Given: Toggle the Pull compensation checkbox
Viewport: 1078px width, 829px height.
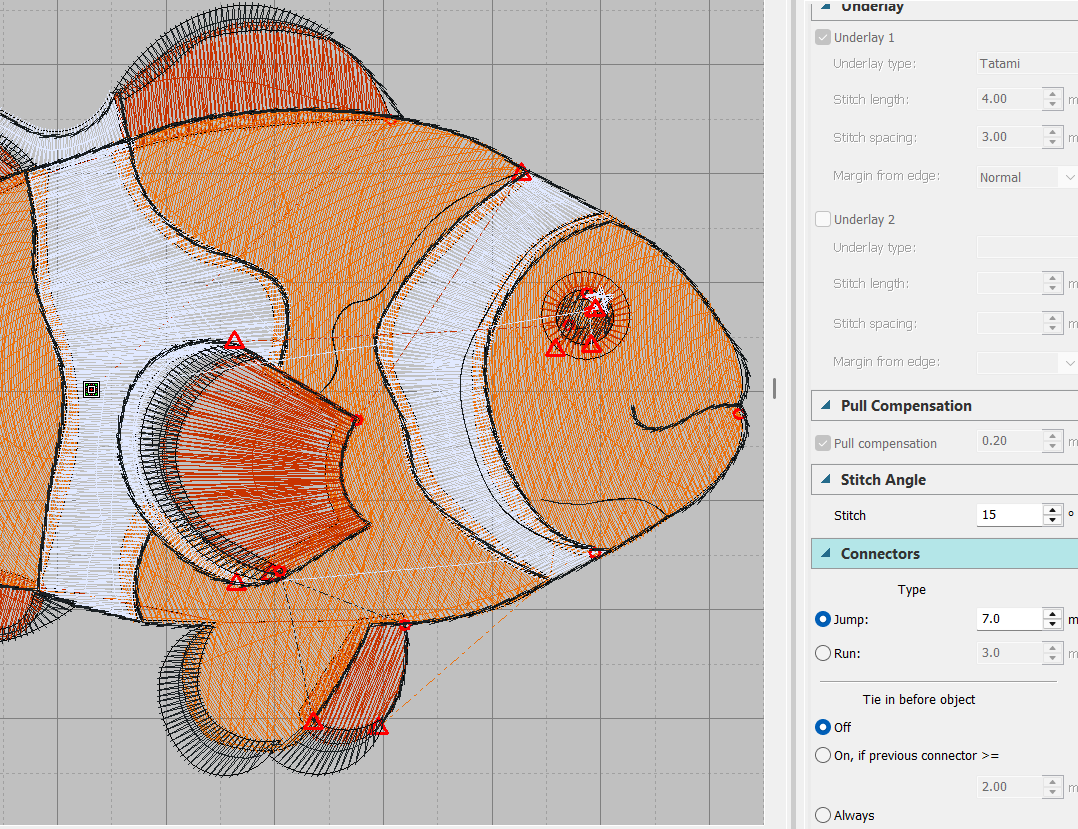Looking at the screenshot, I should [822, 443].
